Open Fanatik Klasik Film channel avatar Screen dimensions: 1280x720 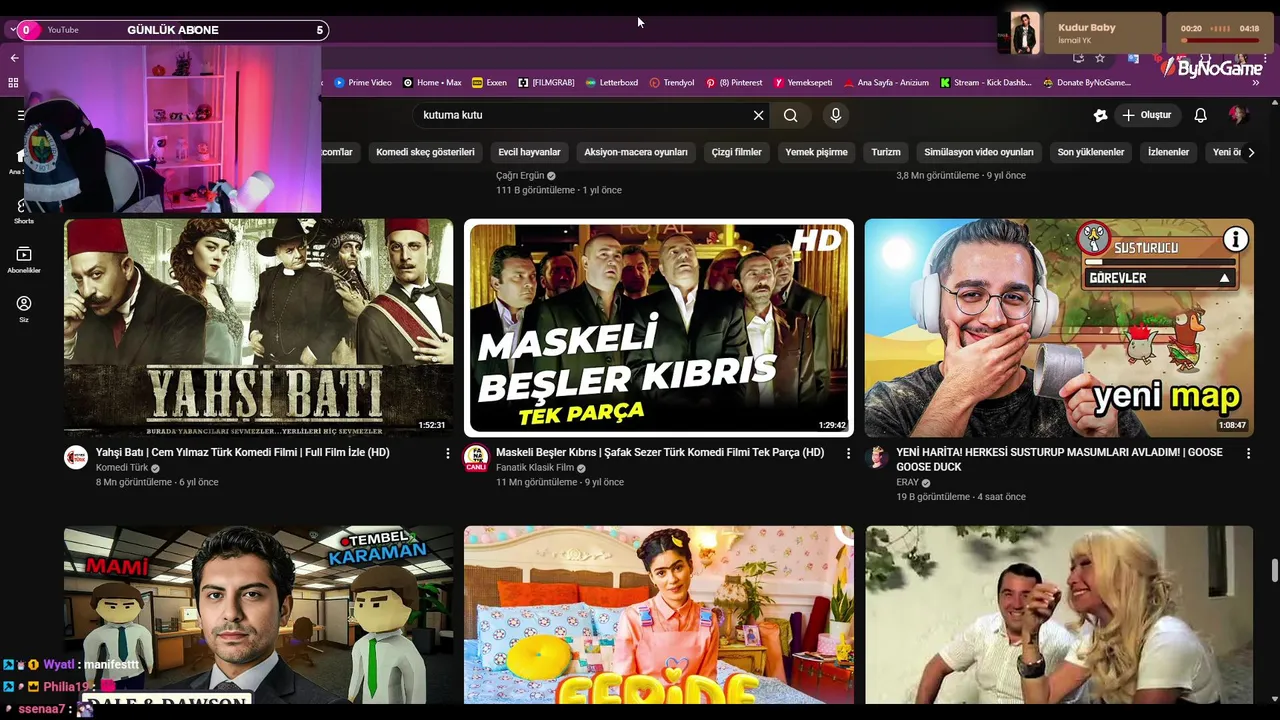(x=476, y=458)
